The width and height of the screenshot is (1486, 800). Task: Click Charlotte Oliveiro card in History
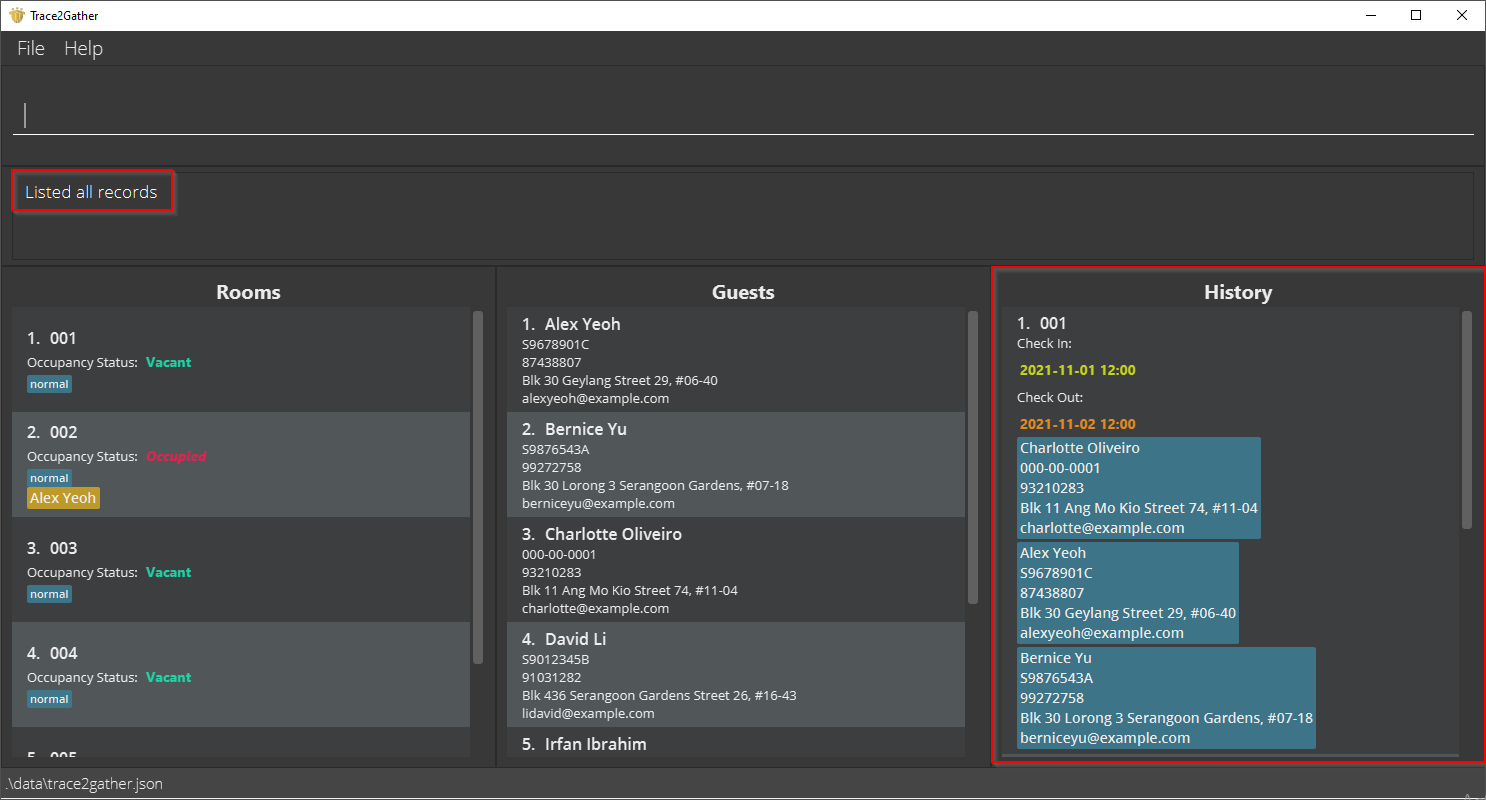click(1139, 488)
